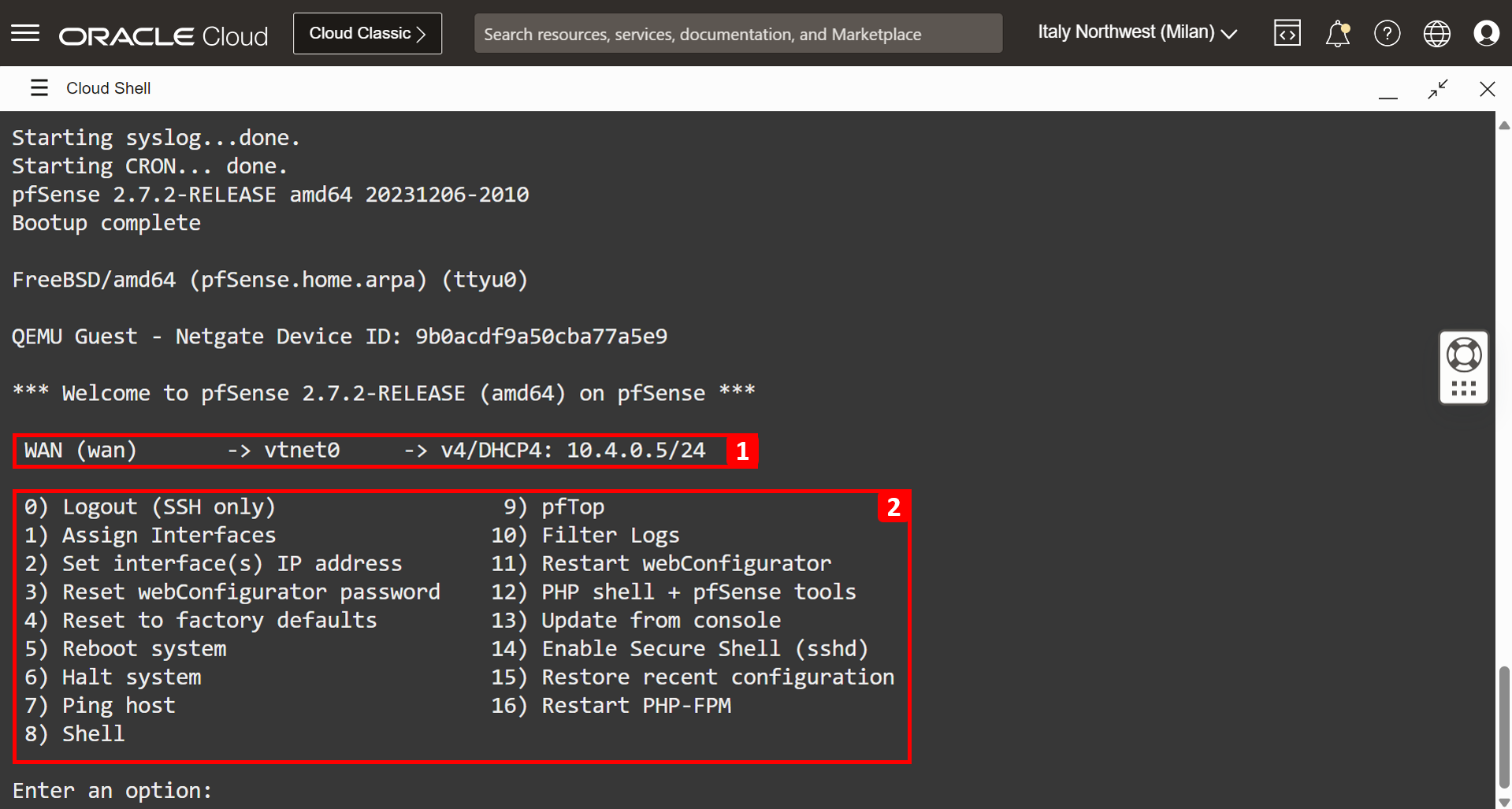Go to the Oracle Cloud home logo

pos(163,35)
